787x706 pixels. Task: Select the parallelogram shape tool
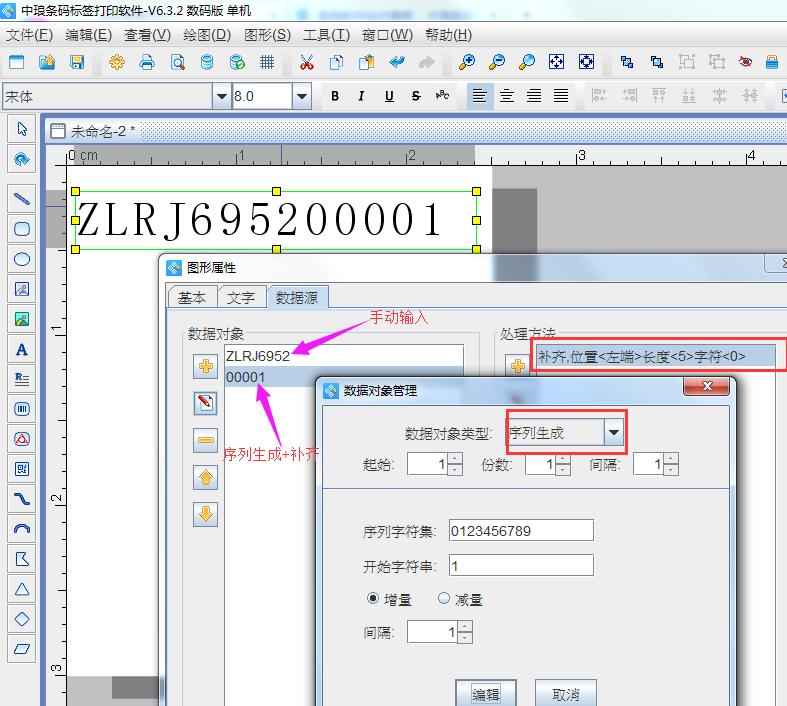tap(22, 649)
